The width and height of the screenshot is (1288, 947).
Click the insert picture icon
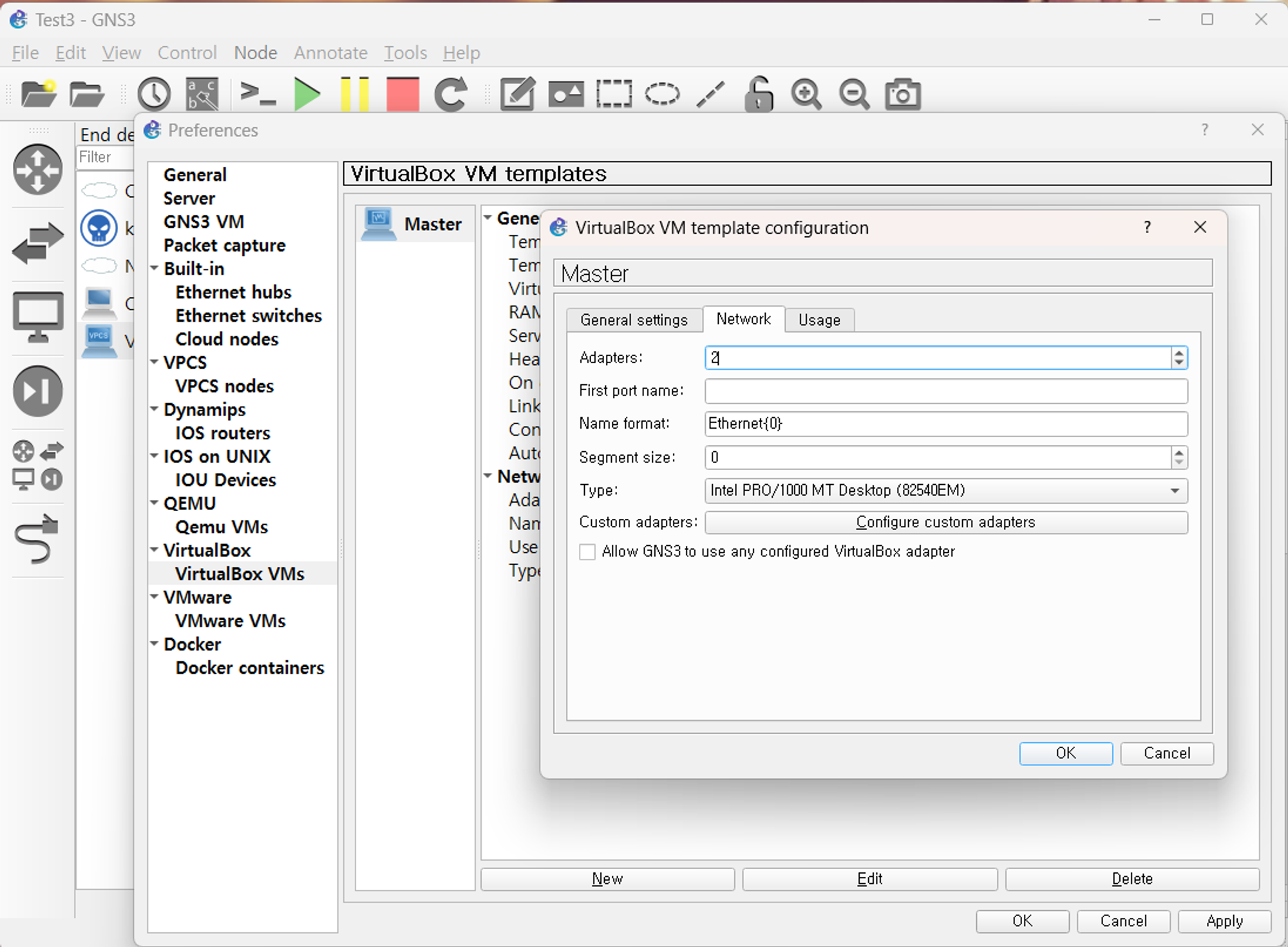pos(566,94)
